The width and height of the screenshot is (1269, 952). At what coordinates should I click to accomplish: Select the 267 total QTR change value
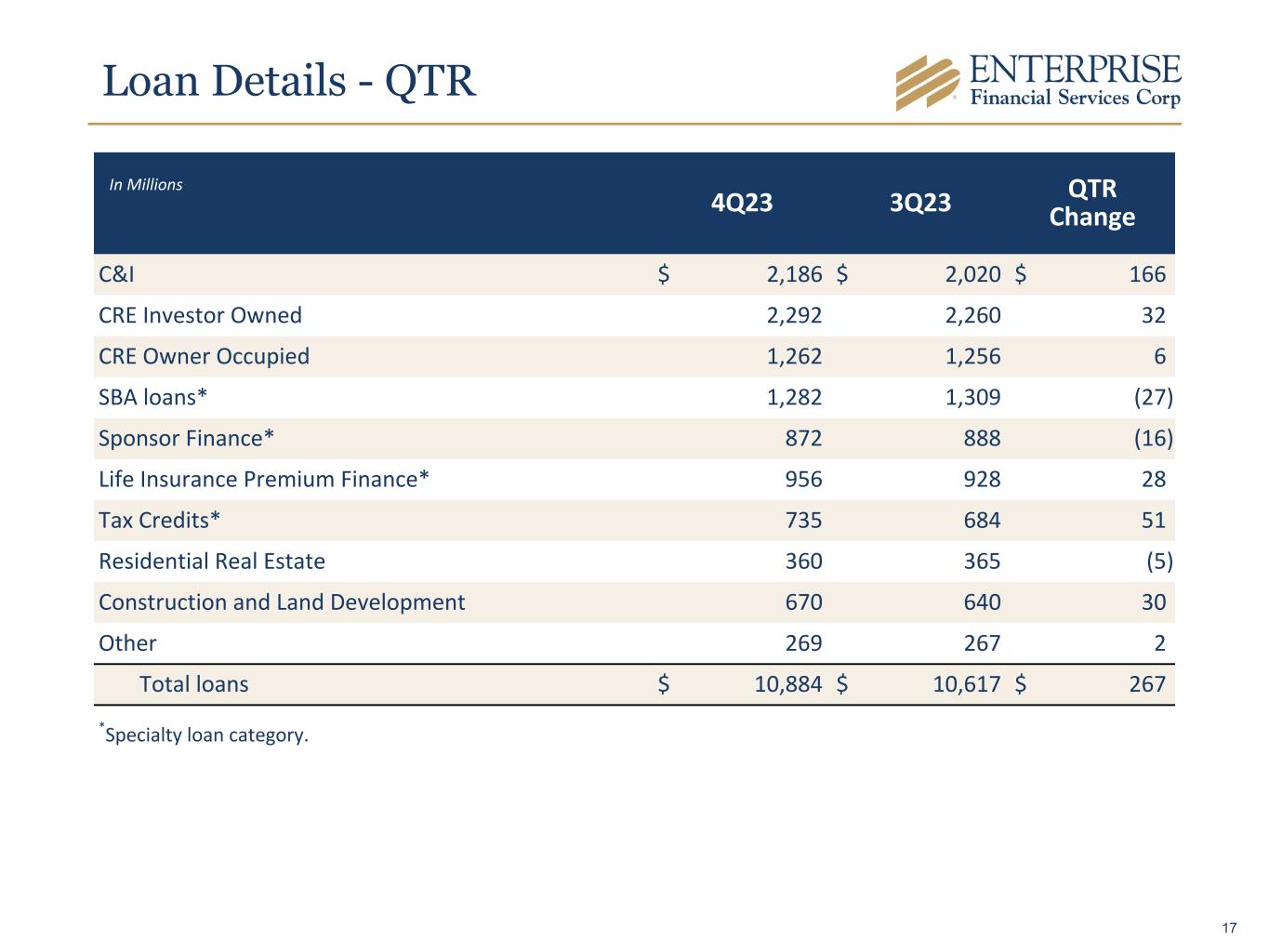click(x=1147, y=684)
